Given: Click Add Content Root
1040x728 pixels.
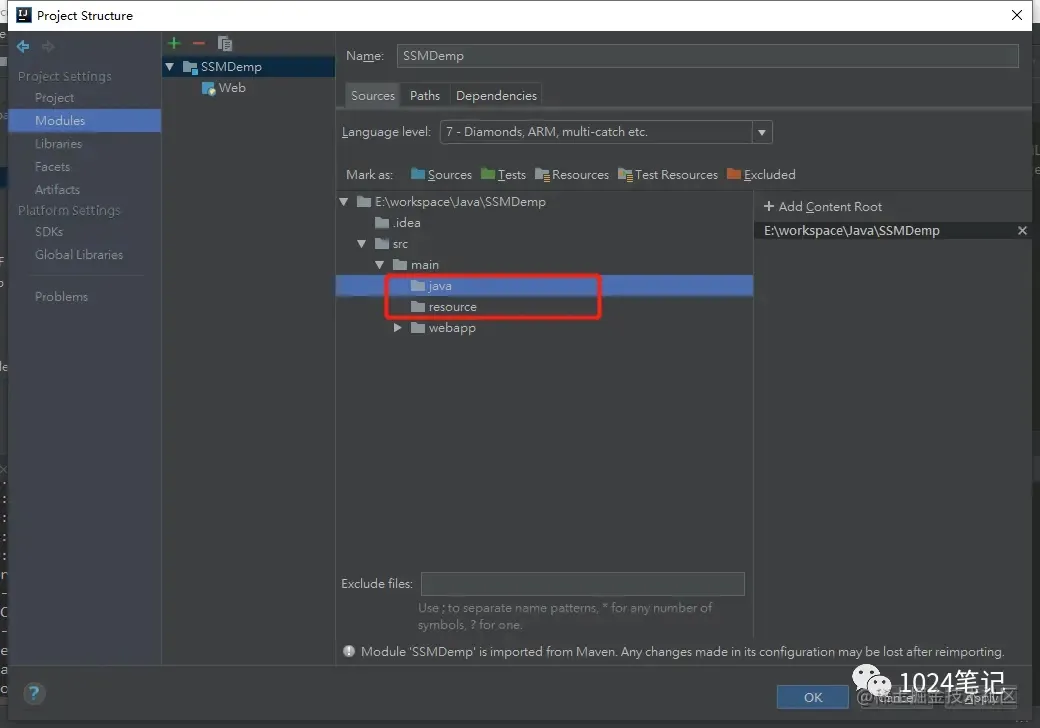Looking at the screenshot, I should tap(822, 207).
